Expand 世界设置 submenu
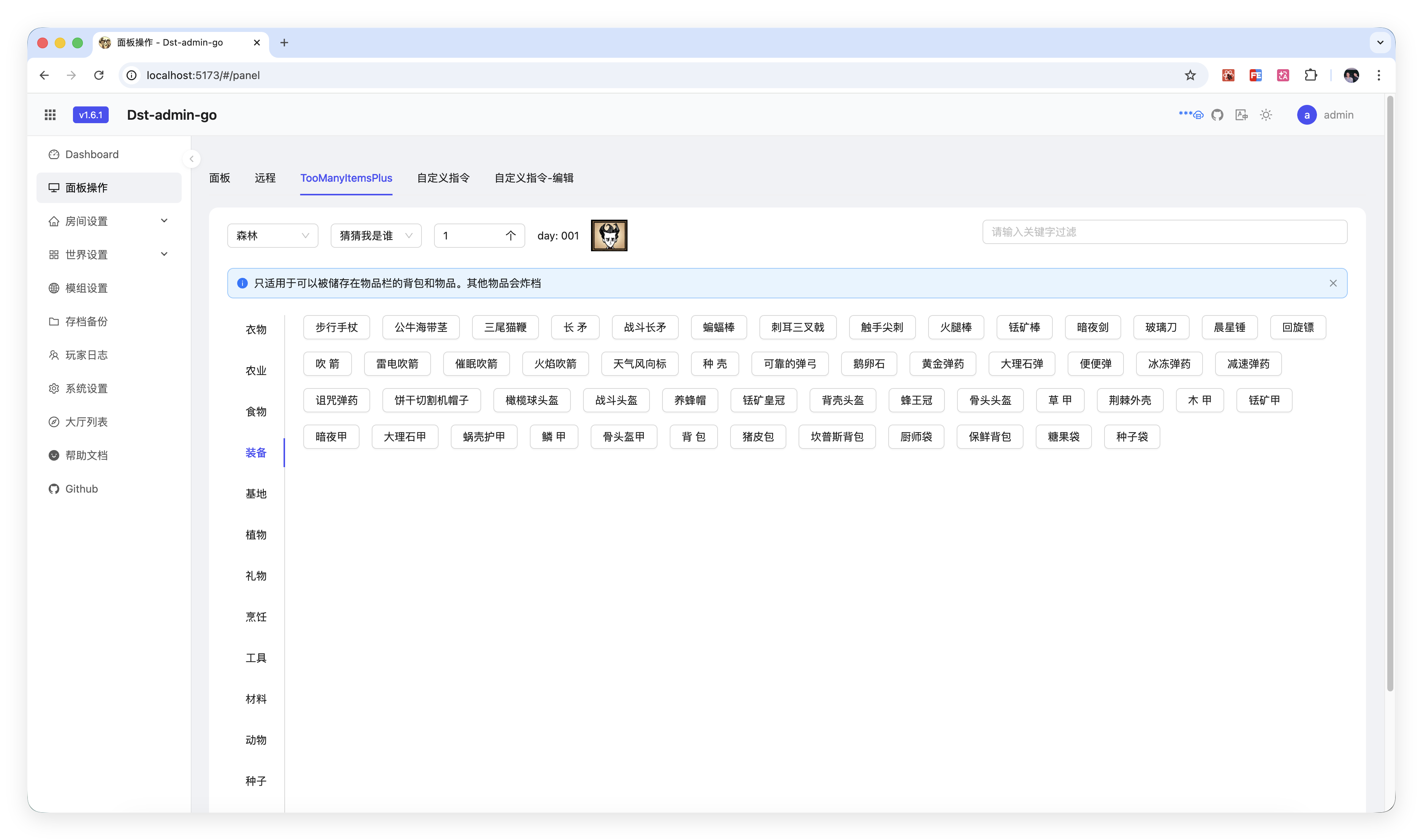1423x840 pixels. pos(109,255)
